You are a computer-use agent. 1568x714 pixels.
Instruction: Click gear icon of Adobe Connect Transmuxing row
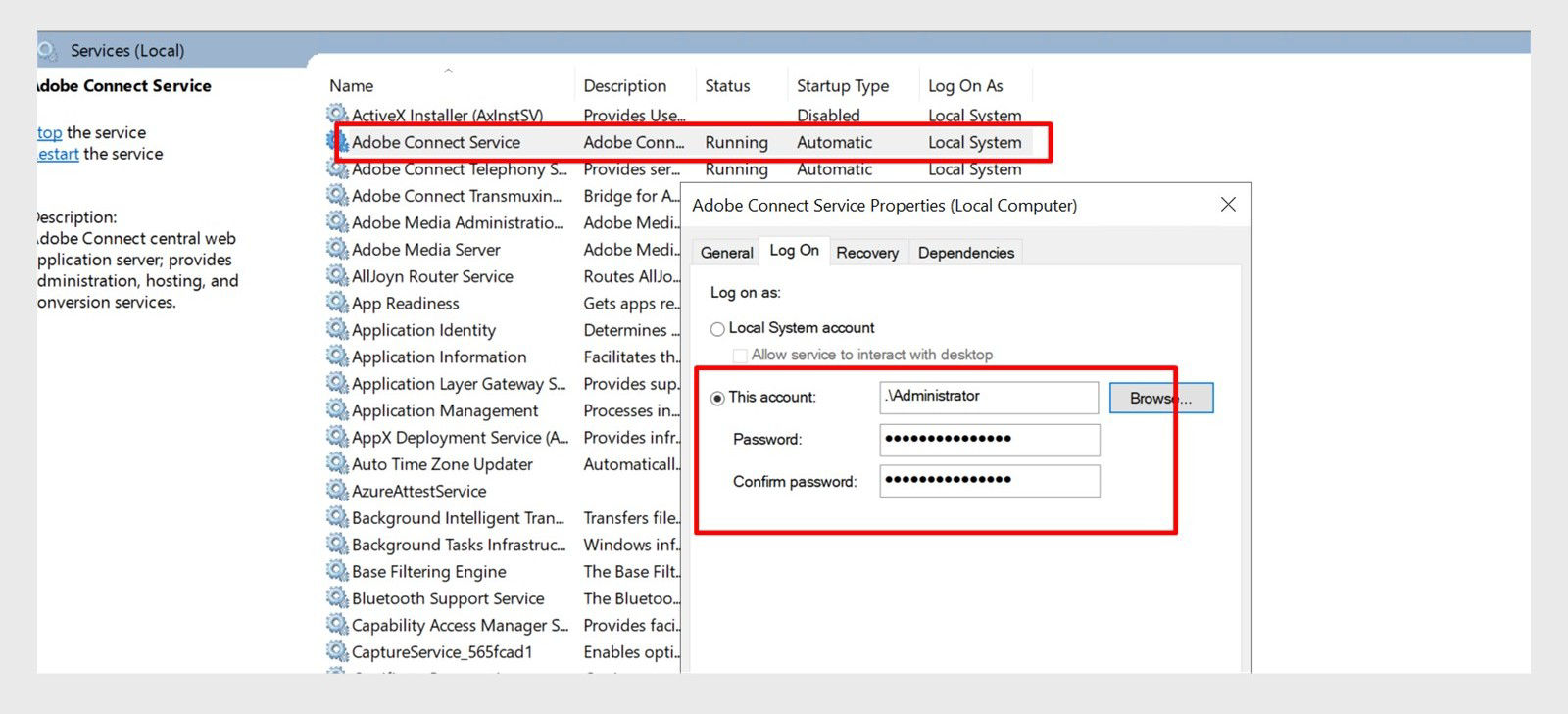pos(337,195)
